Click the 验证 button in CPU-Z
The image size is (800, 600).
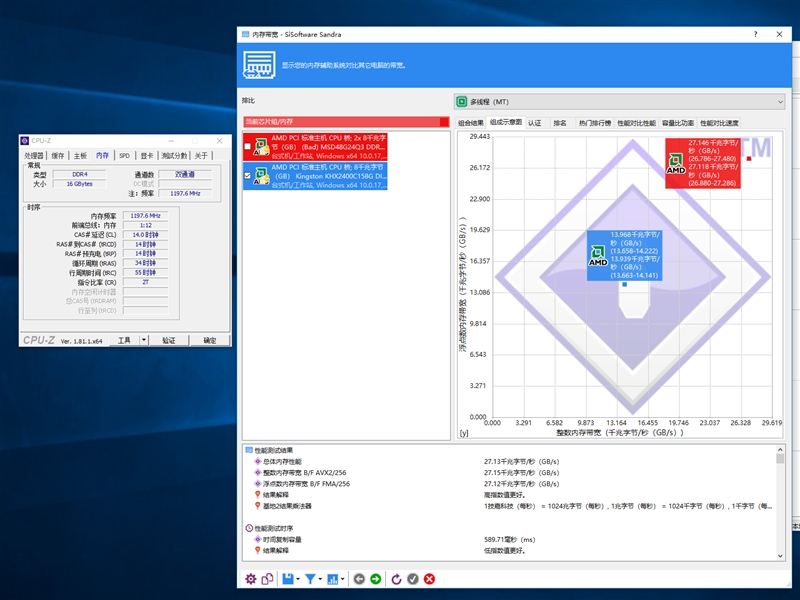(168, 340)
